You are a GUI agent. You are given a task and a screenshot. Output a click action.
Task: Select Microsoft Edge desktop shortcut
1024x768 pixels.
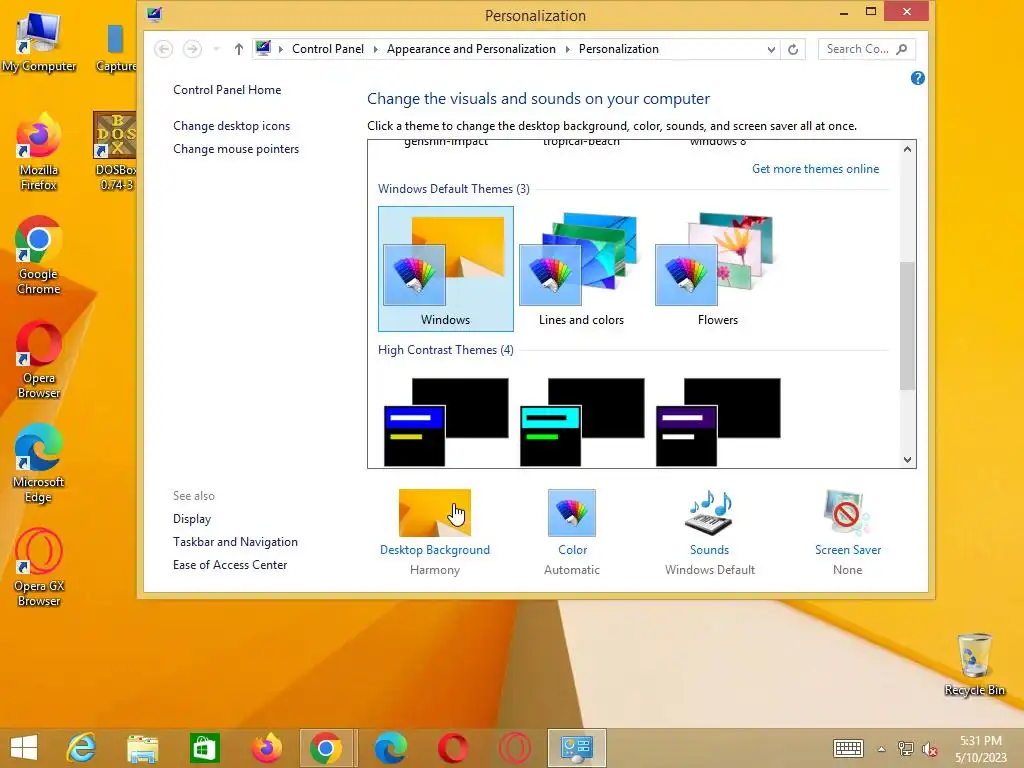[39, 463]
